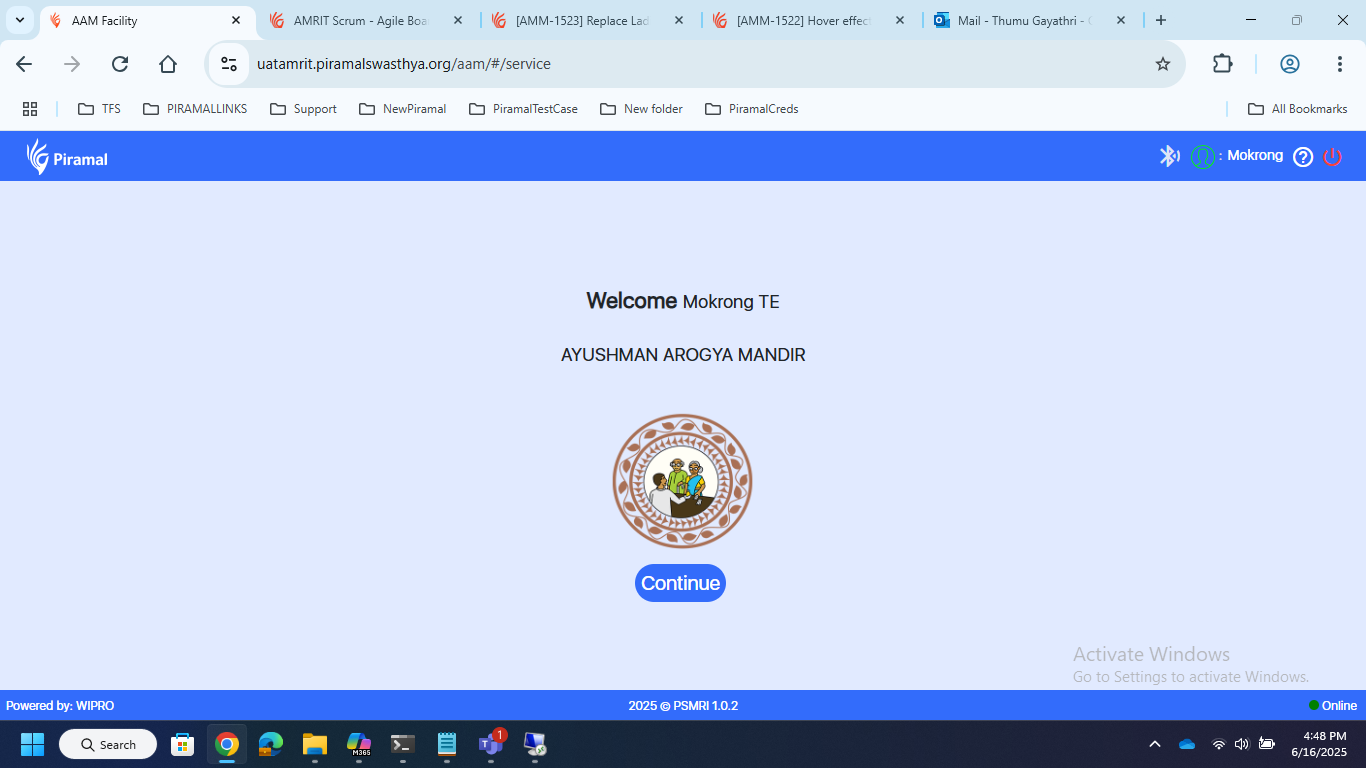
Task: Open the Windows Start menu
Action: coord(33,744)
